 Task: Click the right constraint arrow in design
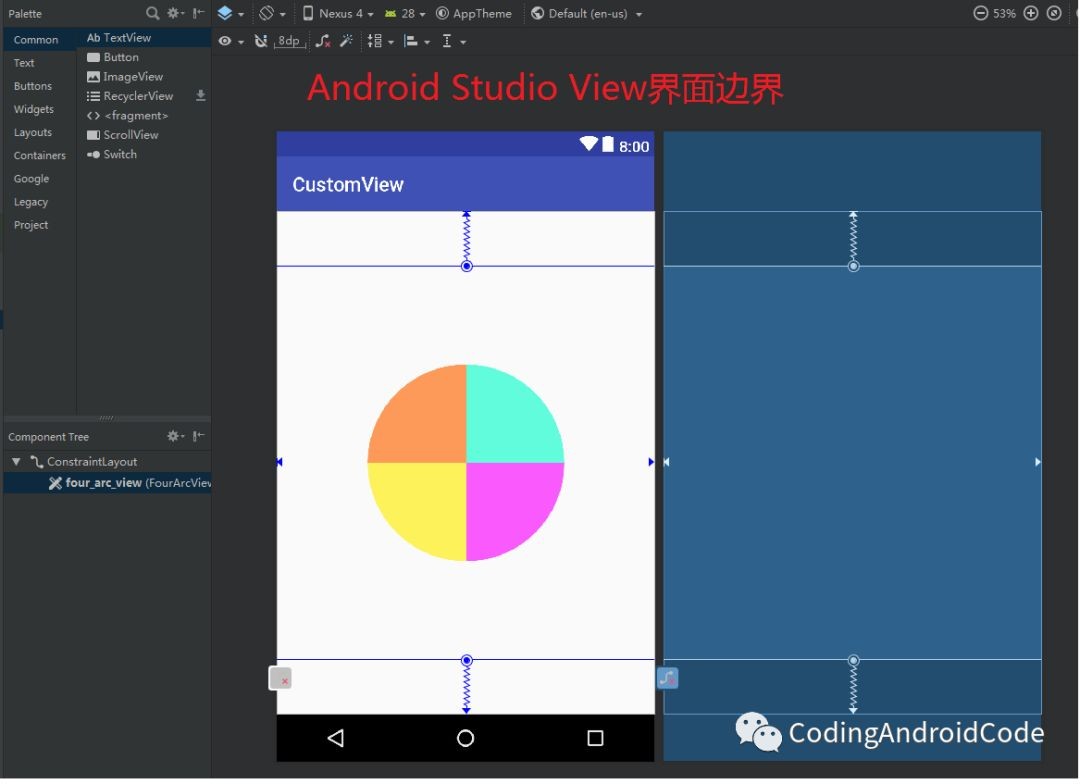651,462
